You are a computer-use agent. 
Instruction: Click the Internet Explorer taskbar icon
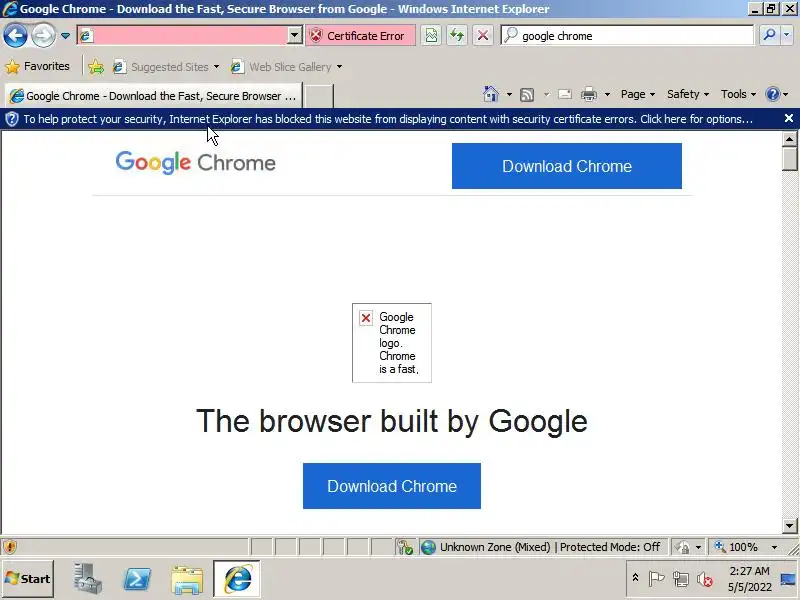tap(237, 579)
